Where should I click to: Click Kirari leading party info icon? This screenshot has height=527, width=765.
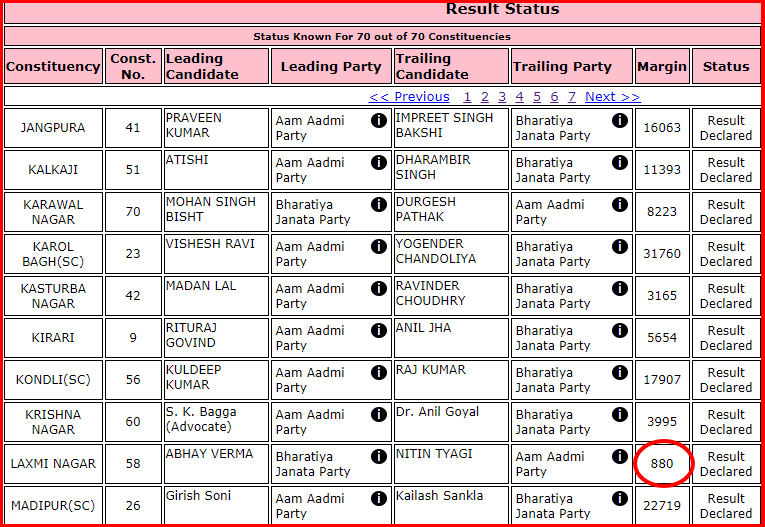tap(379, 330)
